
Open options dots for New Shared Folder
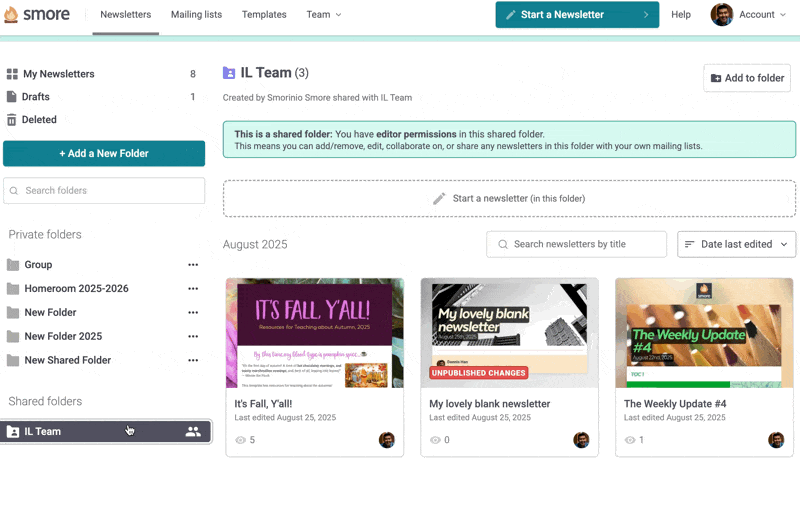coord(193,361)
